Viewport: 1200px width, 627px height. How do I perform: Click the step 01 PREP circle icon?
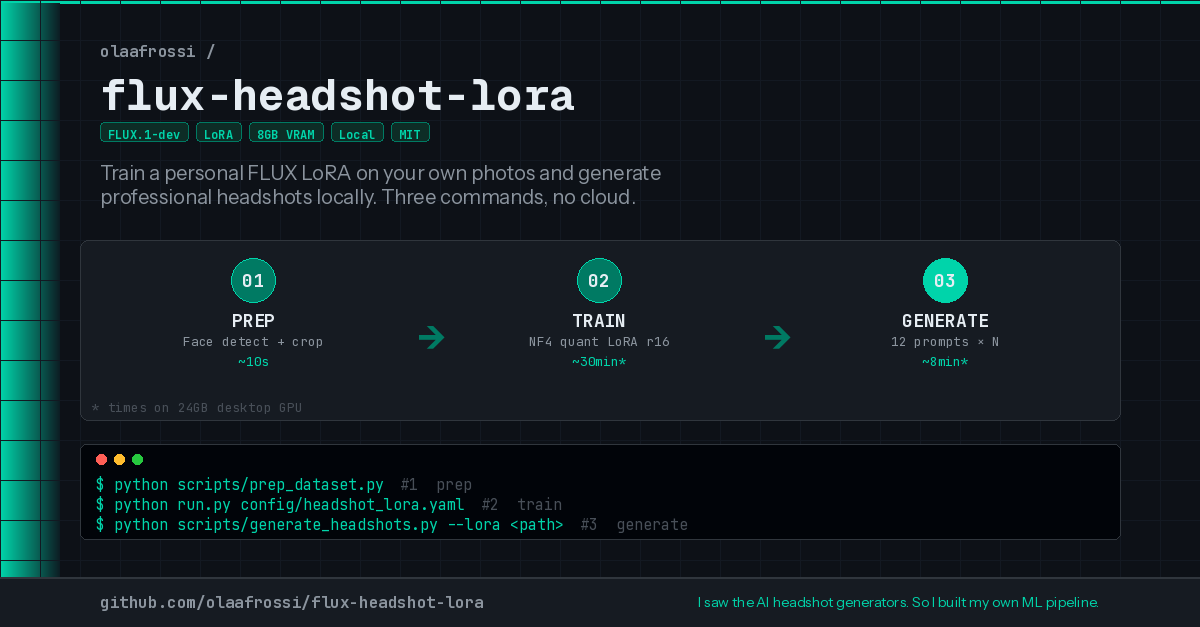253,280
